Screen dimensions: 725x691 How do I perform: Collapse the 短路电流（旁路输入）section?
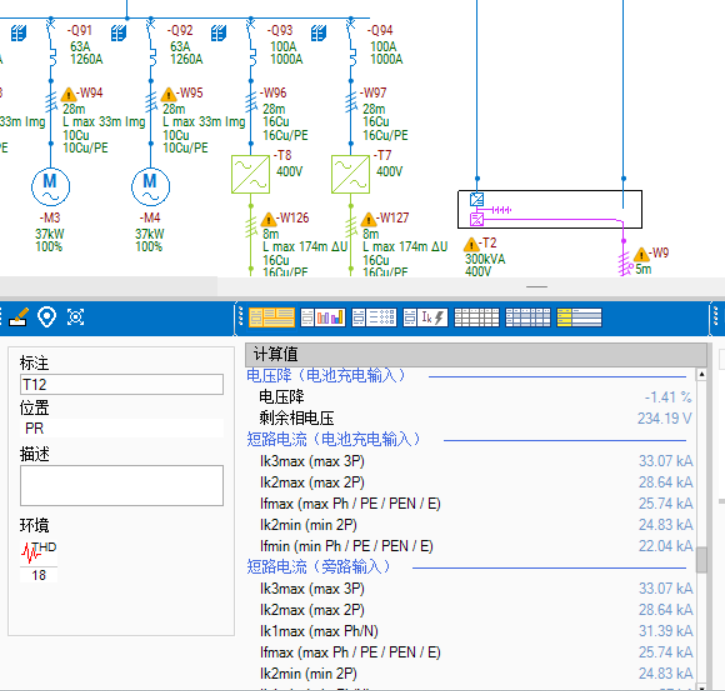pyautogui.click(x=318, y=567)
